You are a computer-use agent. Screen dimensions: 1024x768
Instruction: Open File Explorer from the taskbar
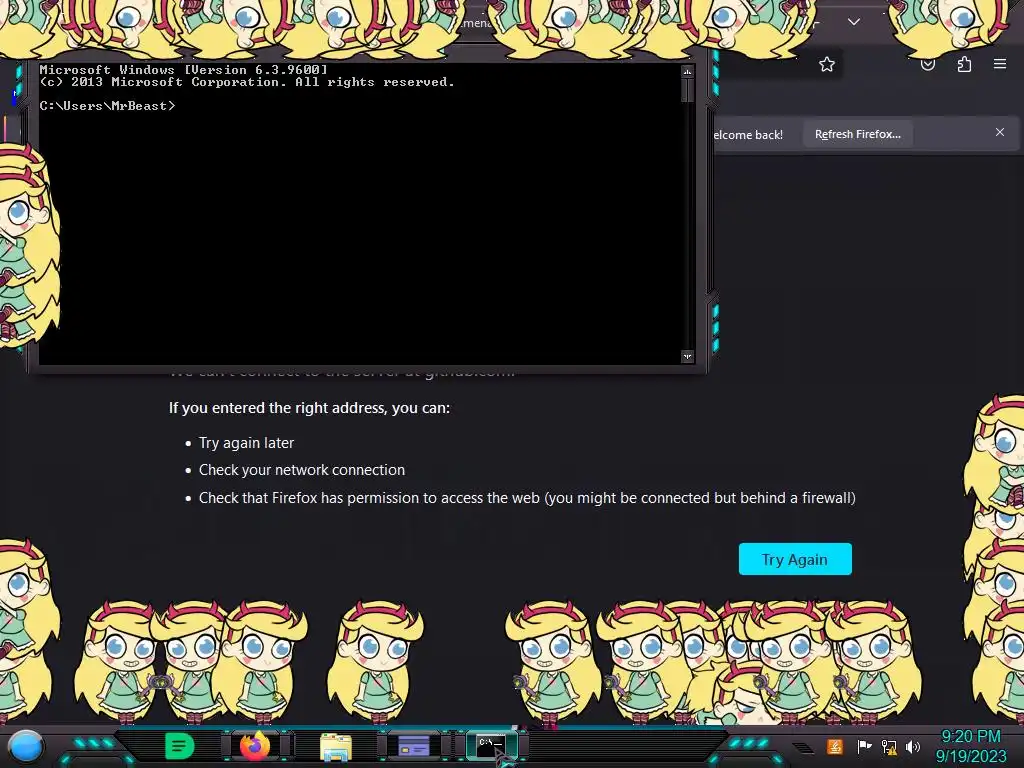click(336, 746)
